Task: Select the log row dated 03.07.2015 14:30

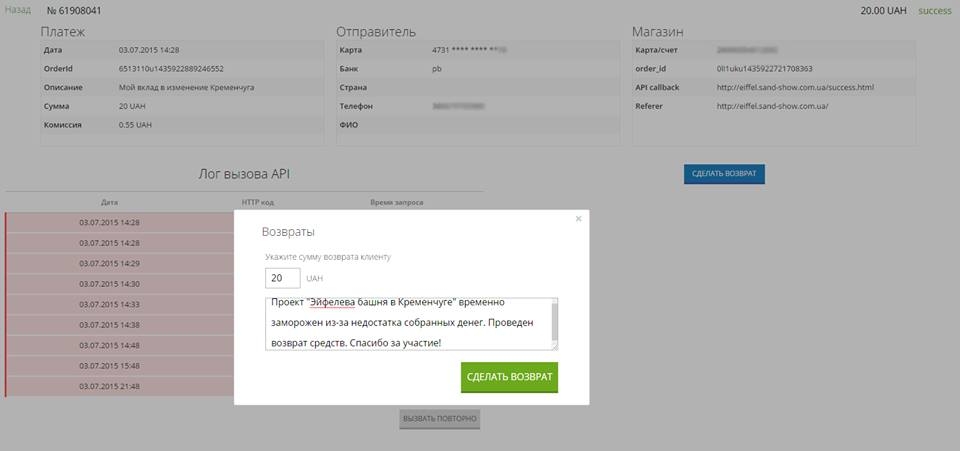Action: [109, 284]
